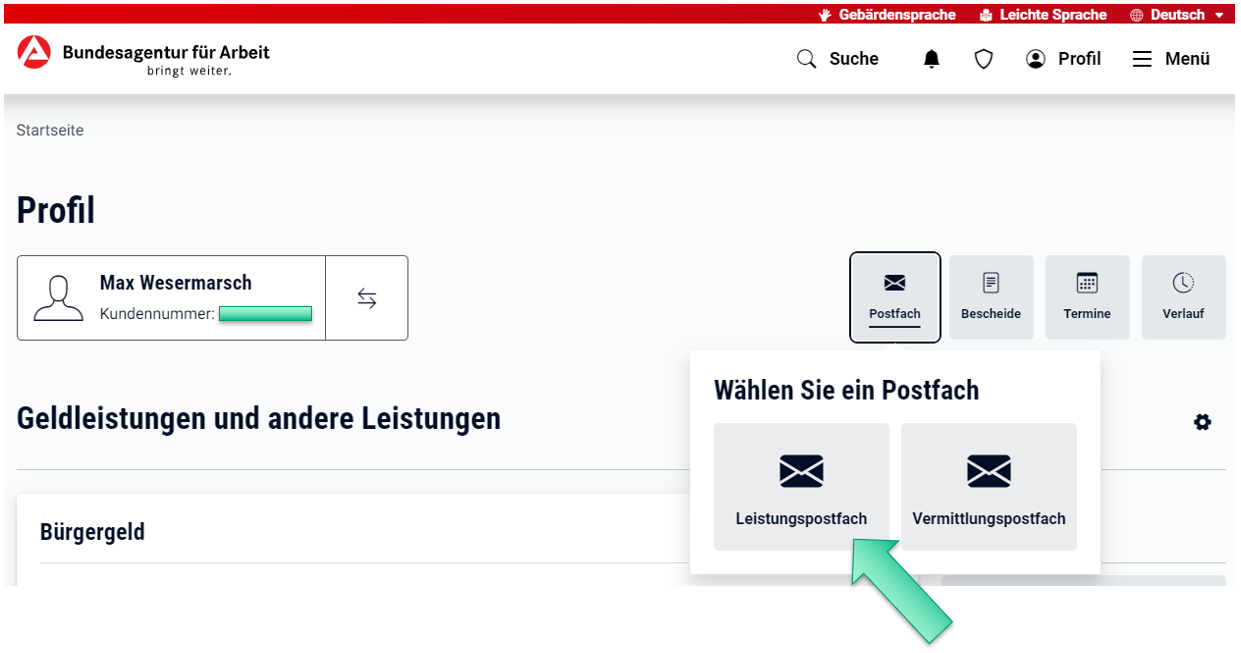This screenshot has width=1241, height=653.
Task: Open the Menü hamburger menu
Action: point(1171,59)
